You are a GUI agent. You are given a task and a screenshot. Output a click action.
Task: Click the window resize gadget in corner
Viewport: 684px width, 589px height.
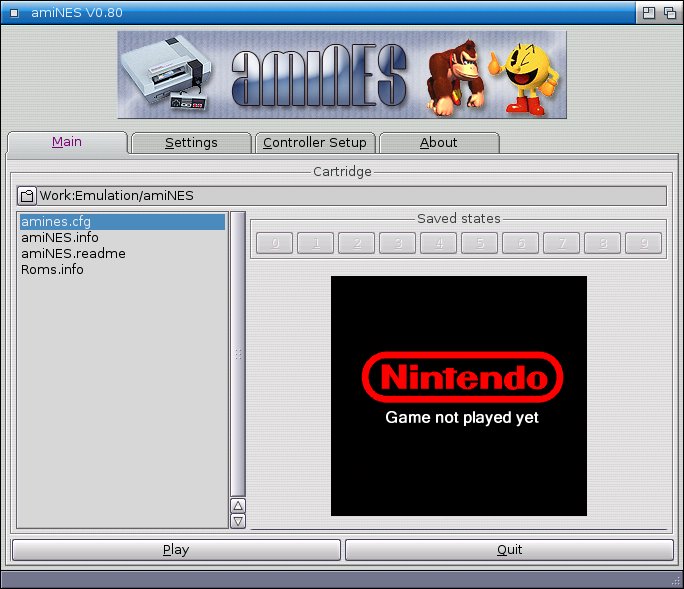tap(677, 581)
